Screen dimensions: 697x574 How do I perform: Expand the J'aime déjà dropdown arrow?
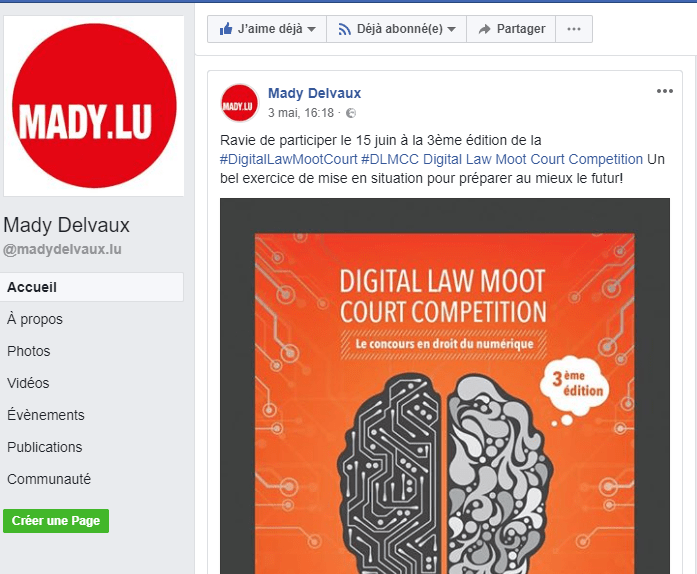(x=312, y=29)
